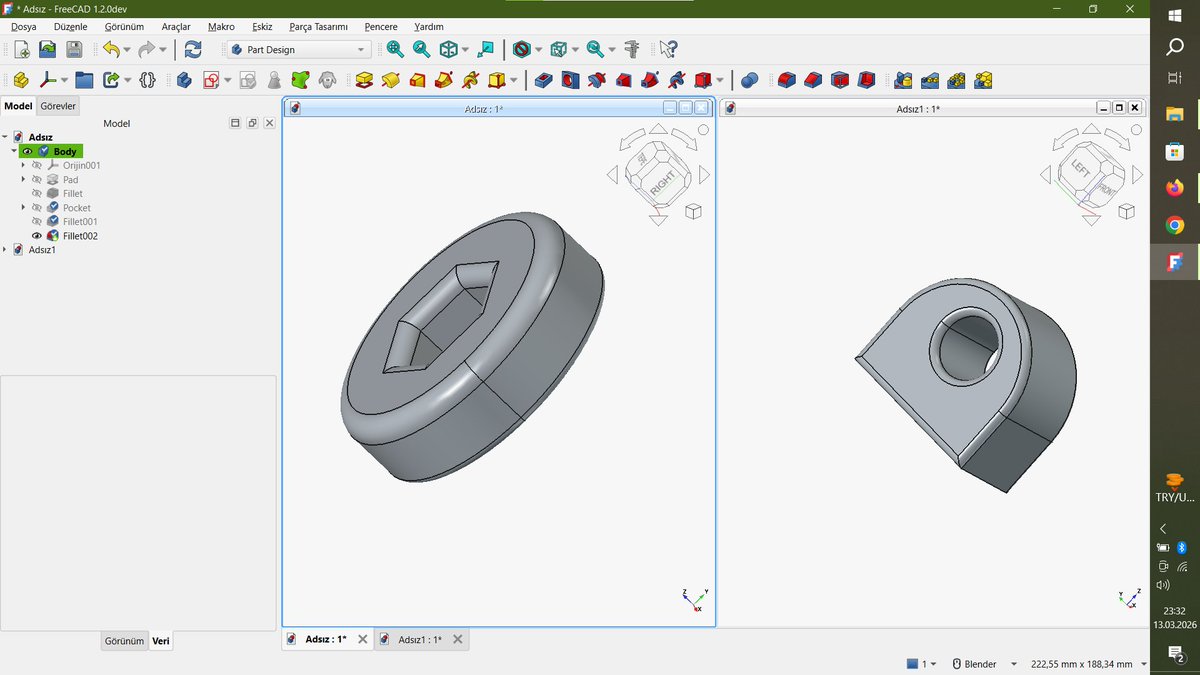1200x675 pixels.
Task: Select the Pocket tool icon
Action: [544, 80]
